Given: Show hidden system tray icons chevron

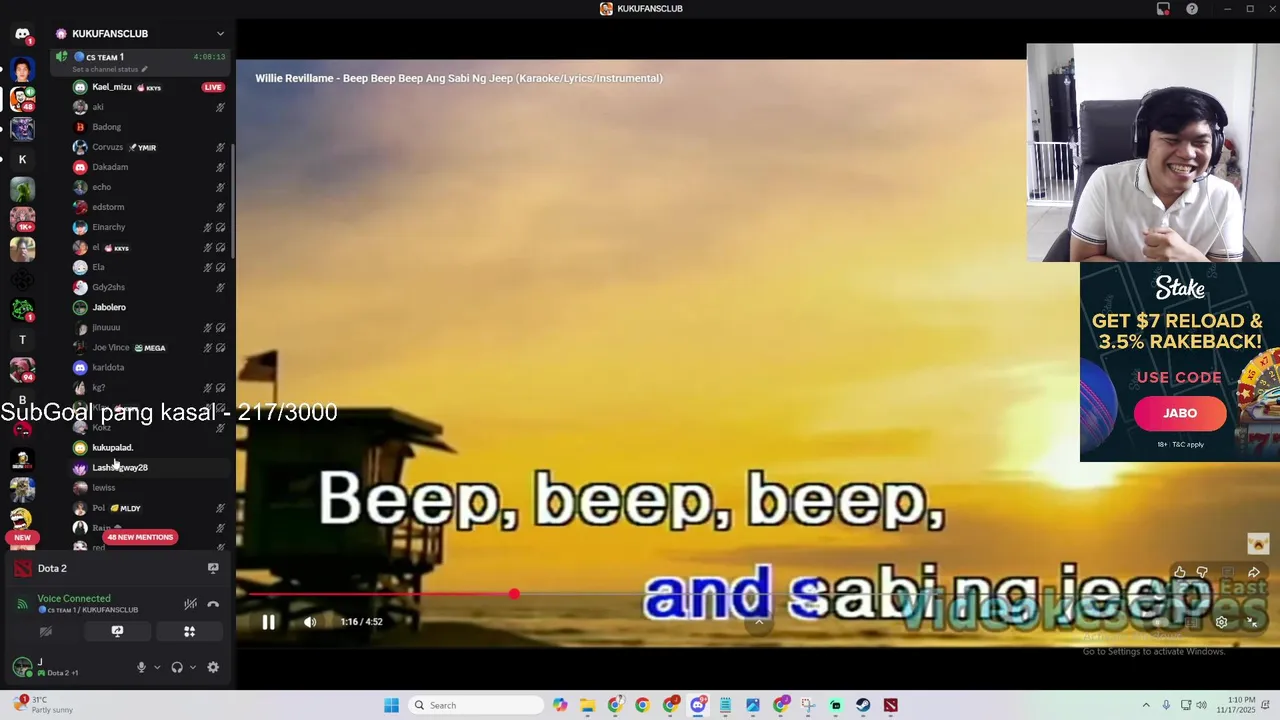Looking at the screenshot, I should (1146, 705).
